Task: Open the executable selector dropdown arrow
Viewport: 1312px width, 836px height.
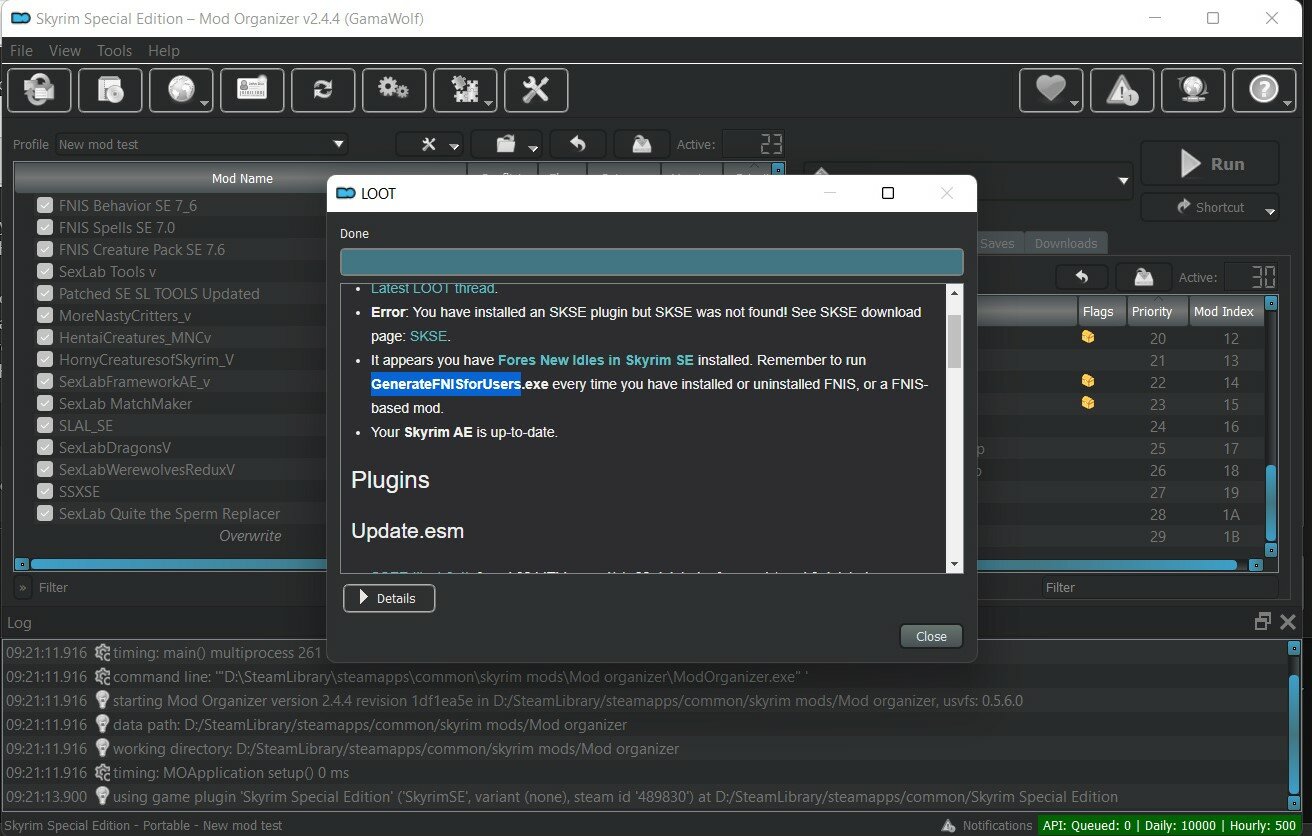Action: 1121,181
